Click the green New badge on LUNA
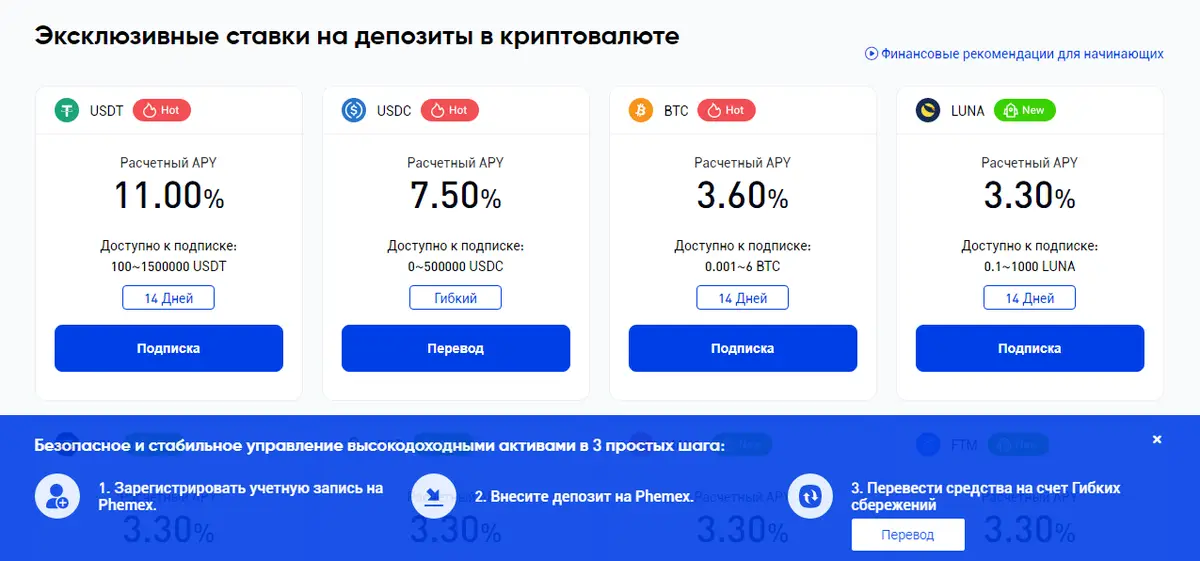Image resolution: width=1200 pixels, height=561 pixels. tap(1025, 110)
